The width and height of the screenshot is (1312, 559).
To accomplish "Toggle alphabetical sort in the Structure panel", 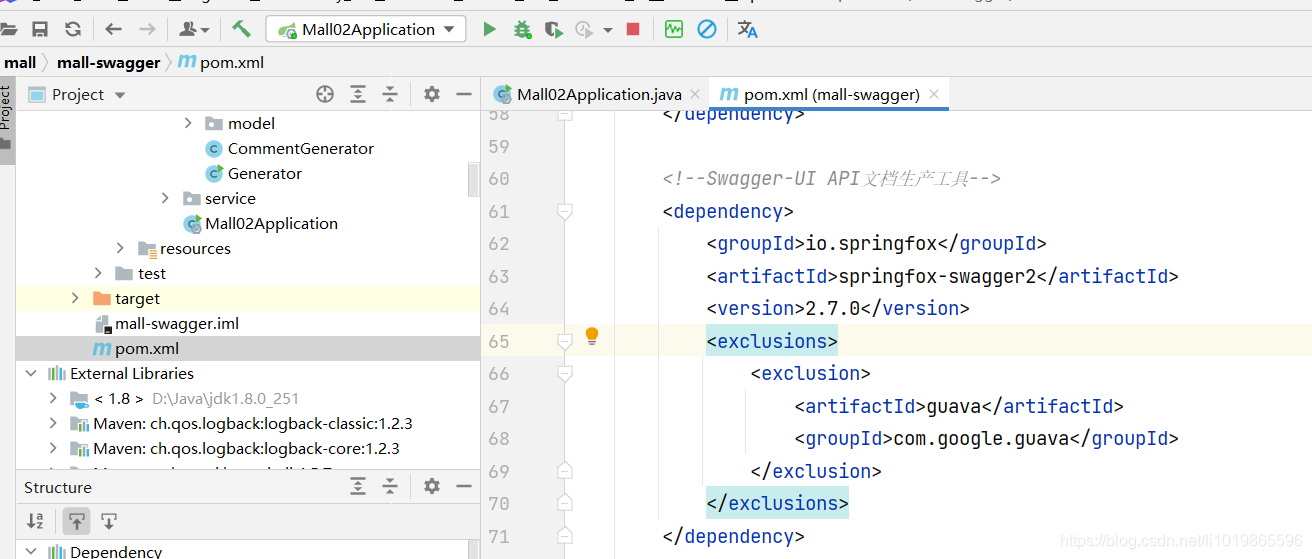I will [35, 520].
